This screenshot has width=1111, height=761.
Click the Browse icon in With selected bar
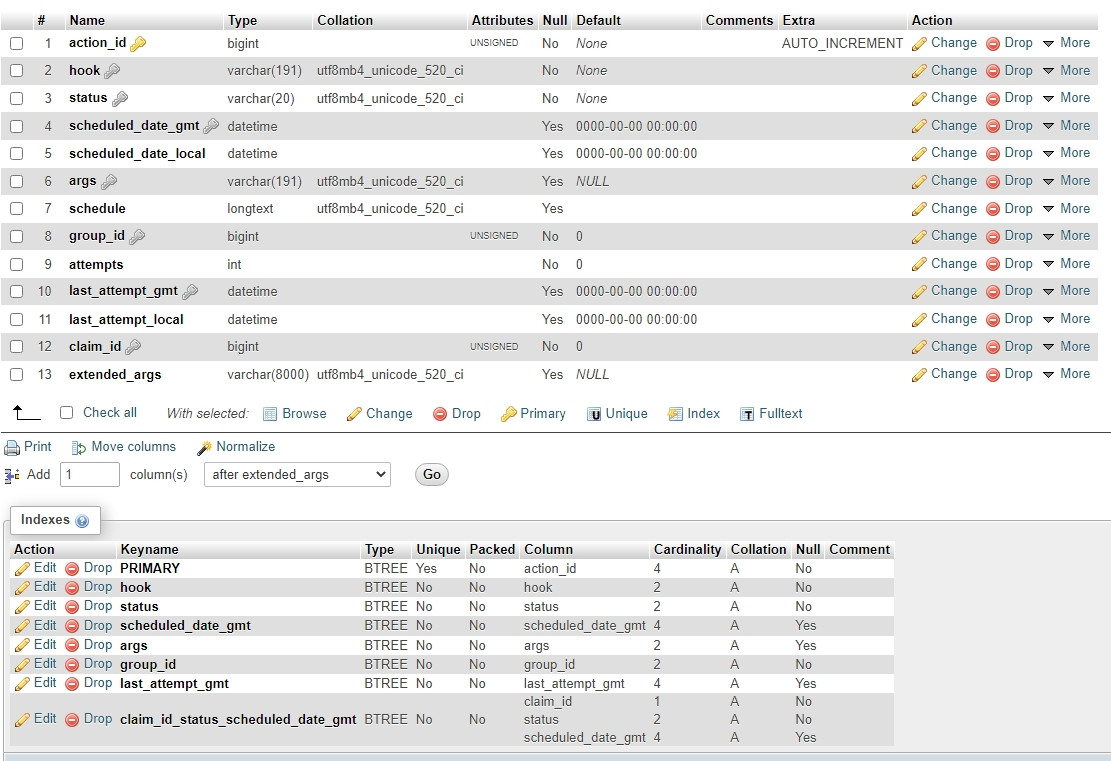[270, 415]
